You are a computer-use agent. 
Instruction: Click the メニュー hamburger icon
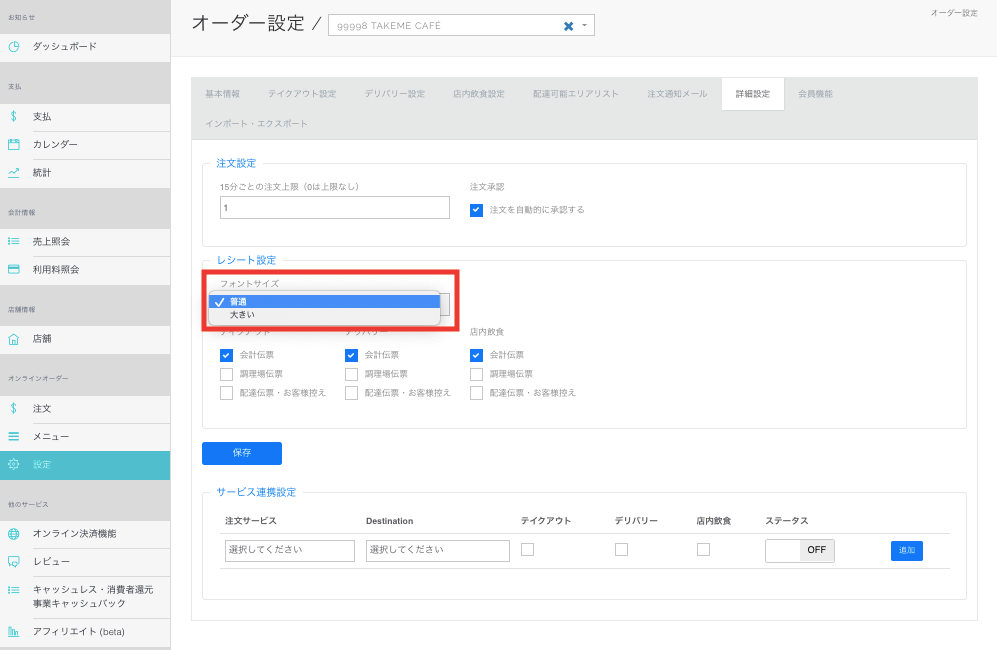13,436
